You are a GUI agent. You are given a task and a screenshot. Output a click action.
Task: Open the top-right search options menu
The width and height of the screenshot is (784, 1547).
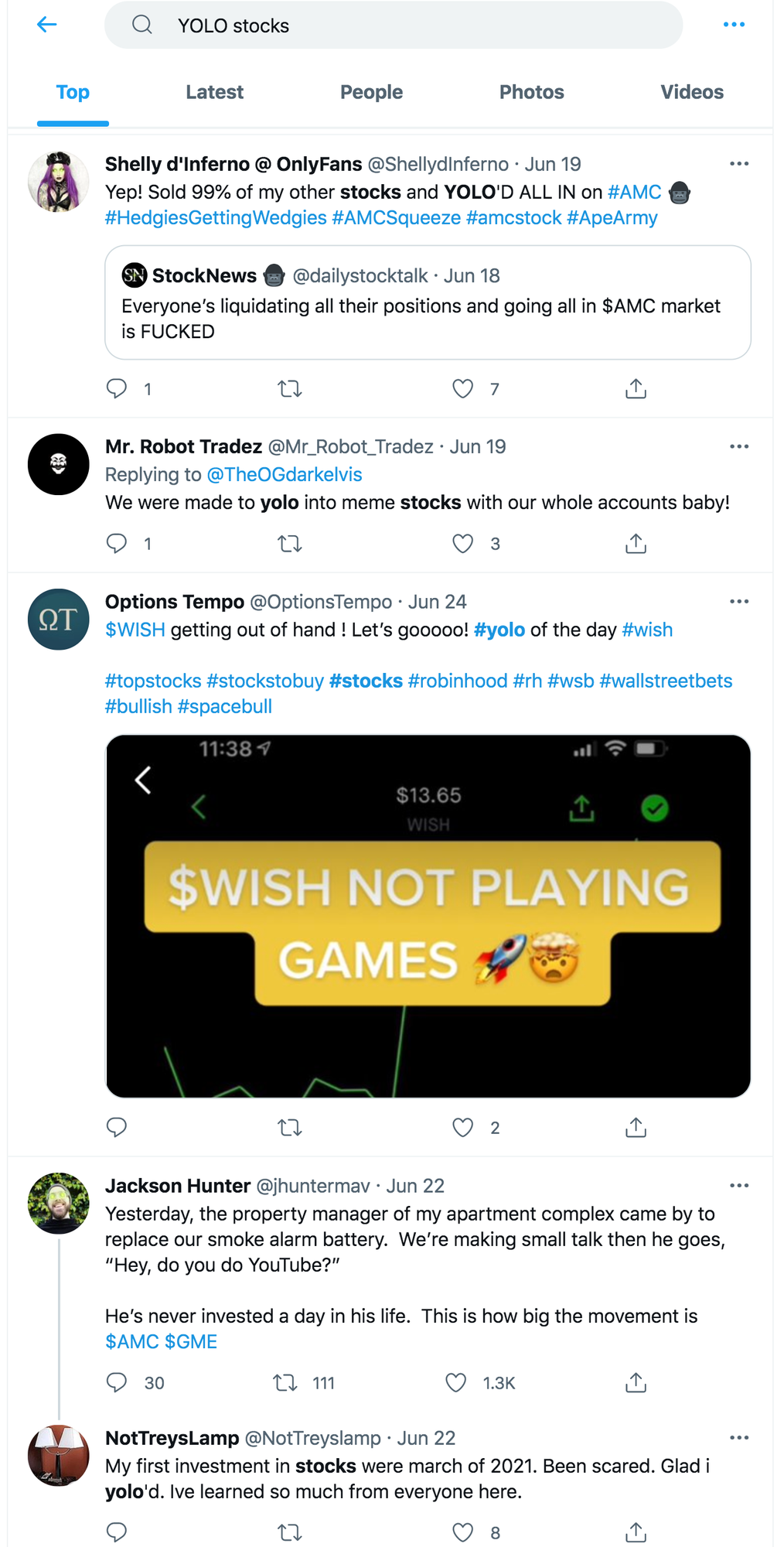734,24
